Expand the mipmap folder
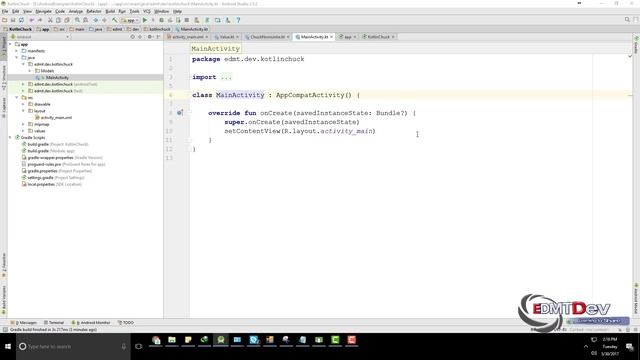 [23, 124]
